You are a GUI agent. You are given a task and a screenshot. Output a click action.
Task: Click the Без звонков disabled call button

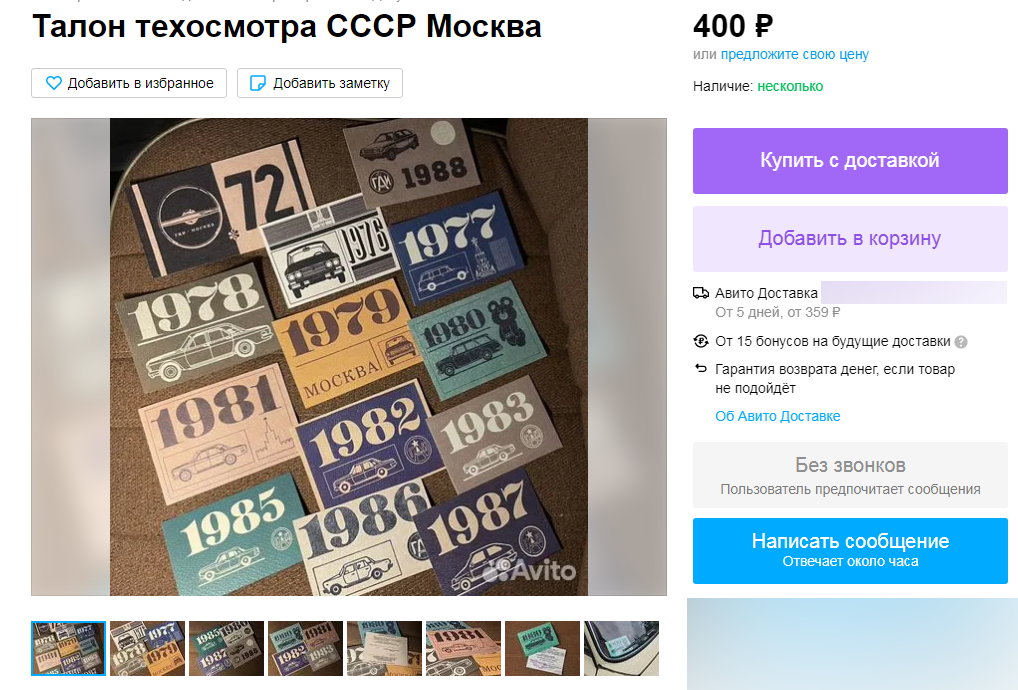850,475
